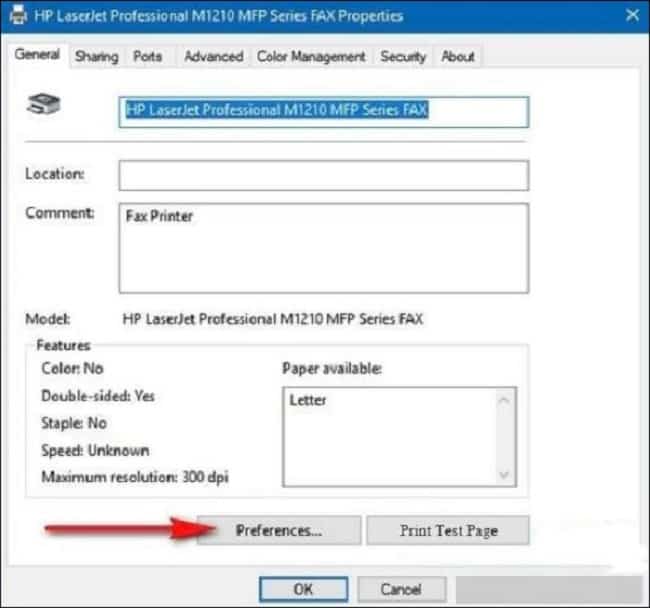Image resolution: width=650 pixels, height=608 pixels.
Task: Click the printer icon beside the name field
Action: [x=44, y=104]
